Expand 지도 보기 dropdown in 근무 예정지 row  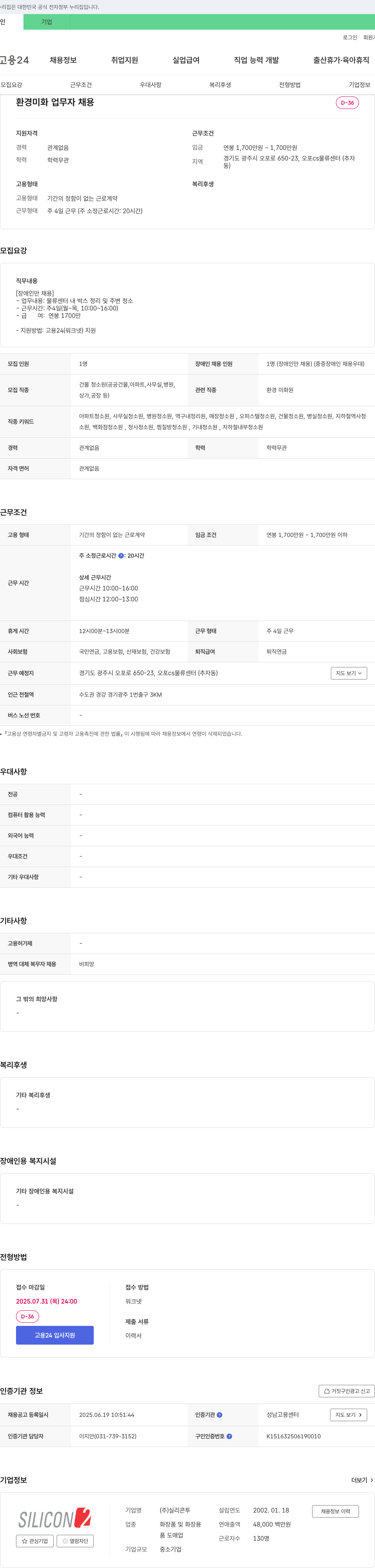pos(349,673)
